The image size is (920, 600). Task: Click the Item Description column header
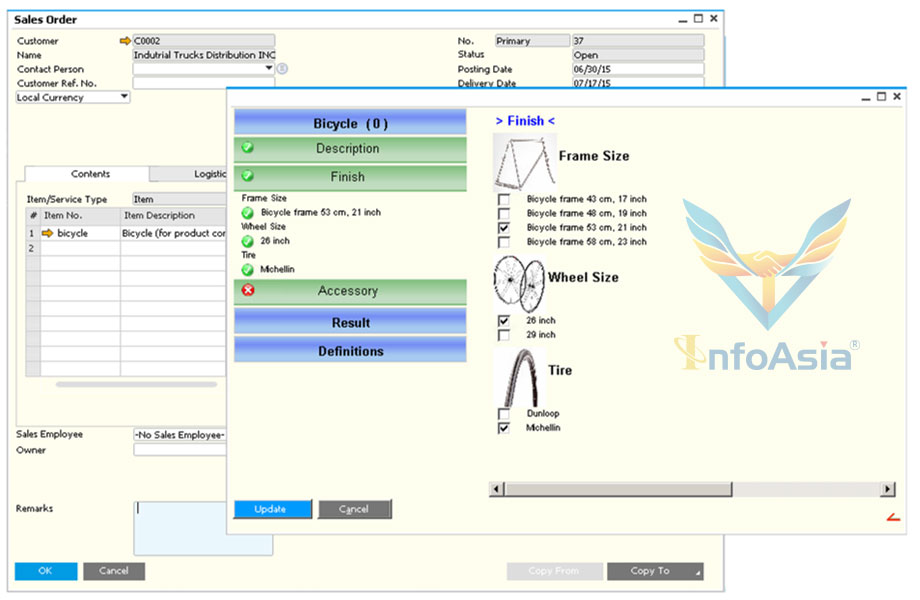173,215
